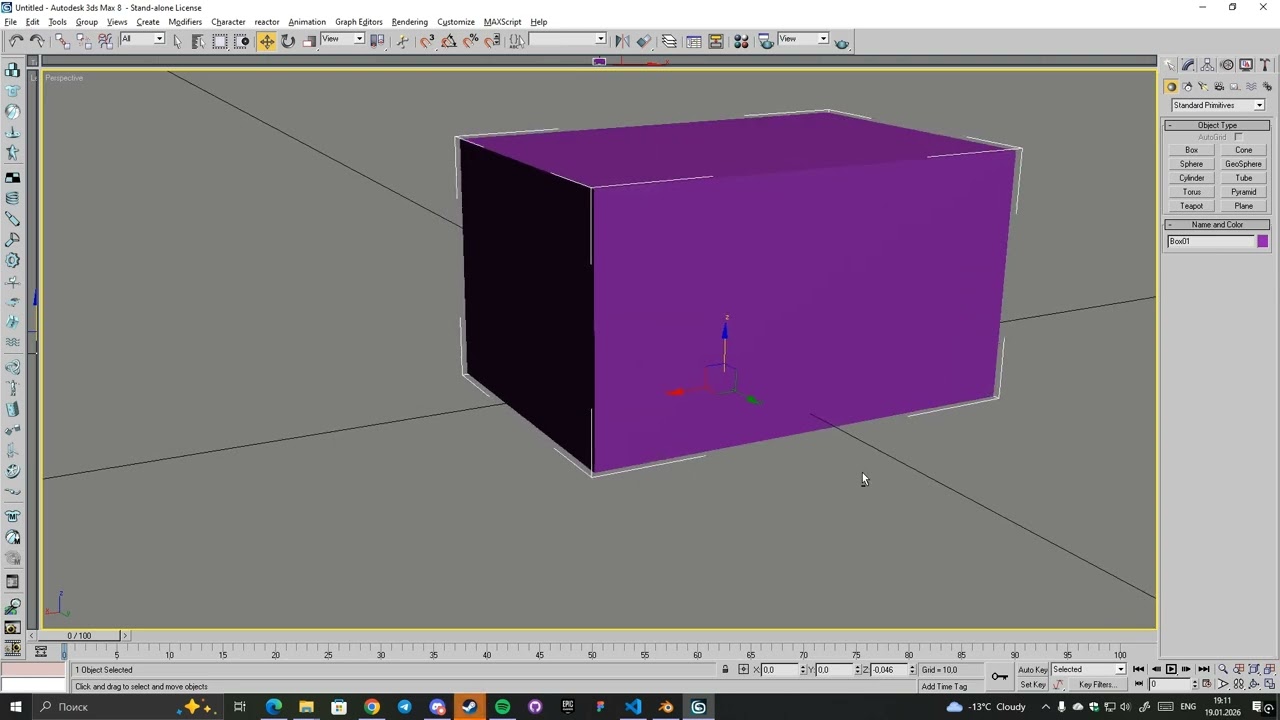Viewport: 1280px width, 720px height.
Task: Open the MAXScript menu
Action: tap(502, 22)
